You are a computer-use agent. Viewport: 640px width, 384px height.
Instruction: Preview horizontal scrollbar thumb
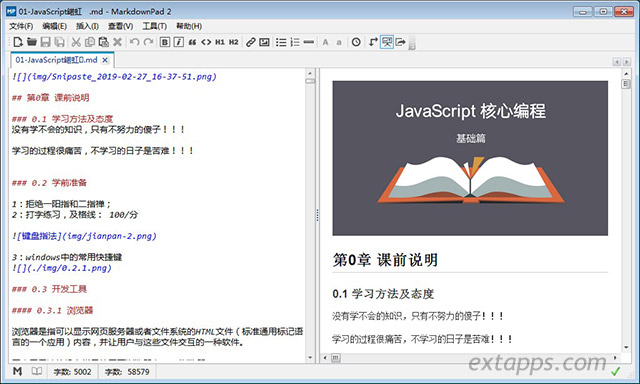coord(335,358)
